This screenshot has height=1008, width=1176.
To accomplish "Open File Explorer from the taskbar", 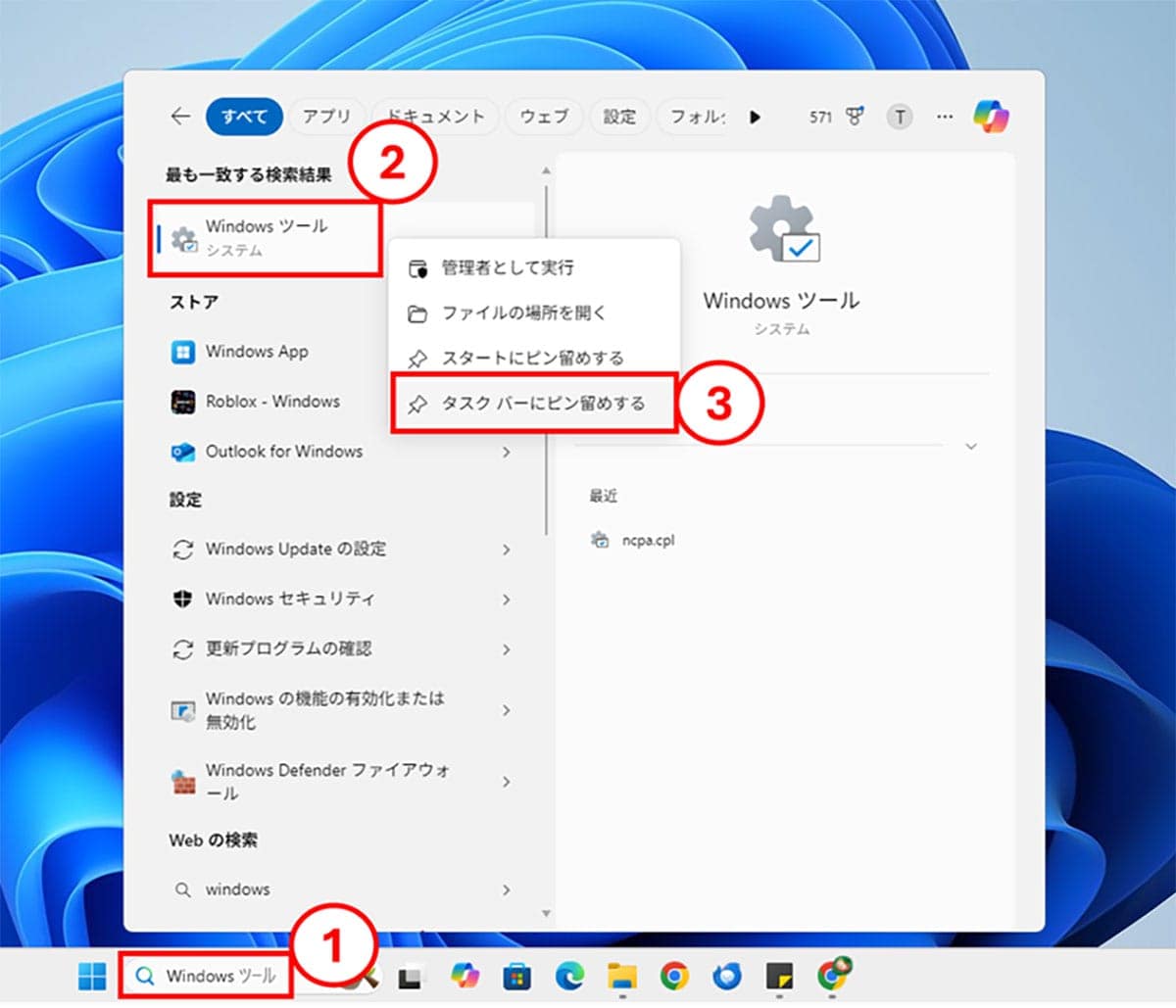I will 621,976.
